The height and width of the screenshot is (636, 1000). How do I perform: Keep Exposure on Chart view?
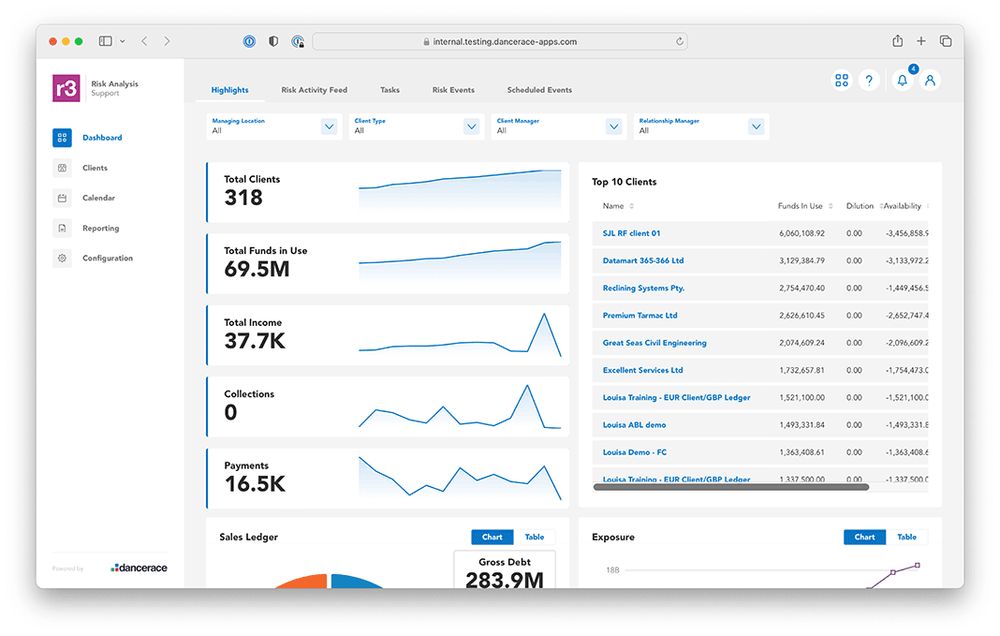tap(864, 537)
